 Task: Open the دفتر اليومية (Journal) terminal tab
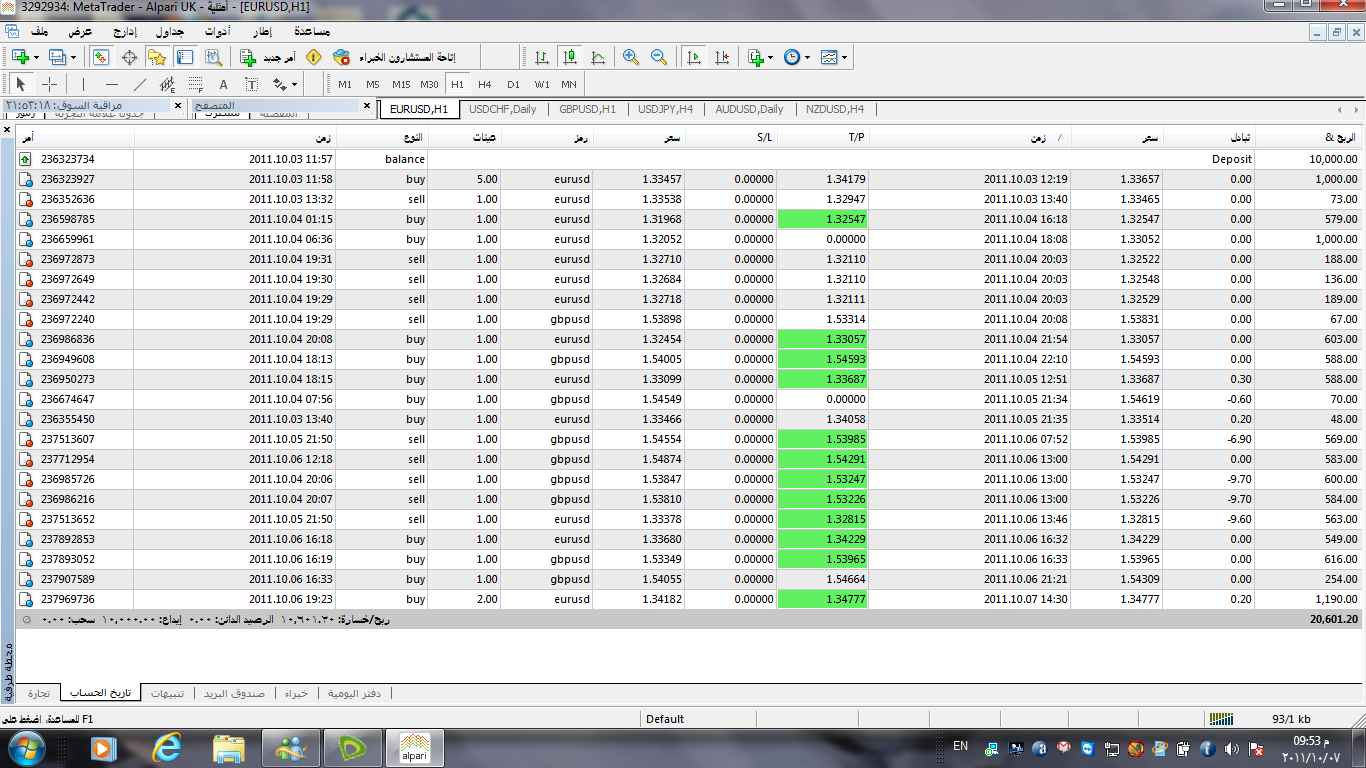pos(355,692)
